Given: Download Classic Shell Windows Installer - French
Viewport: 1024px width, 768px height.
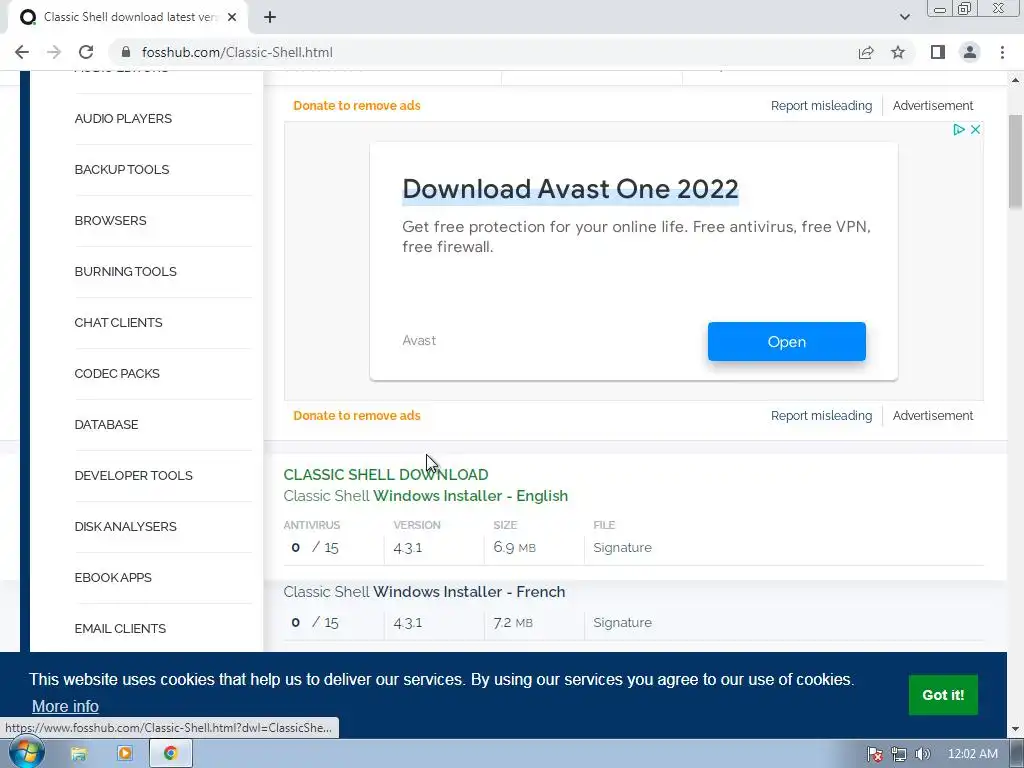Looking at the screenshot, I should click(424, 592).
